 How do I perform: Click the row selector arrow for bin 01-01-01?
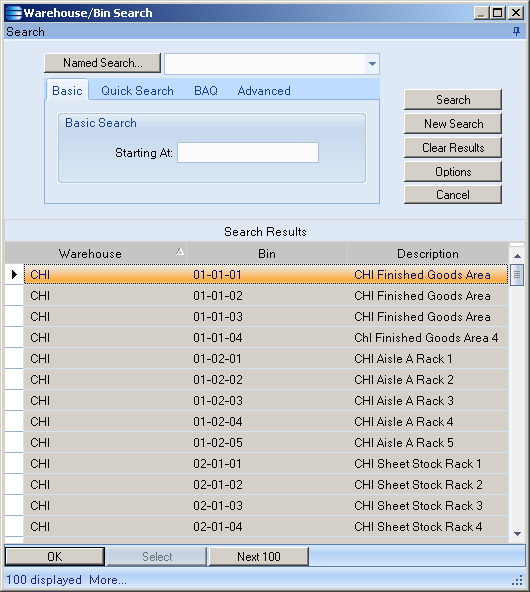[x=14, y=274]
